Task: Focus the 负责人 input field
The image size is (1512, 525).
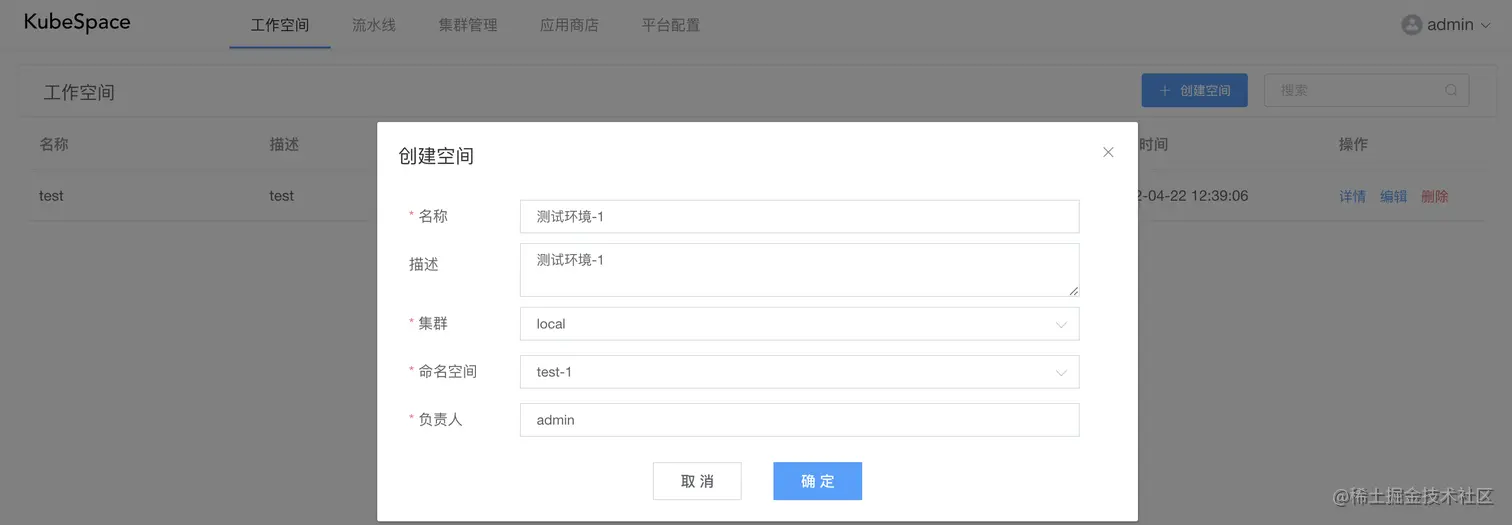Action: [799, 420]
